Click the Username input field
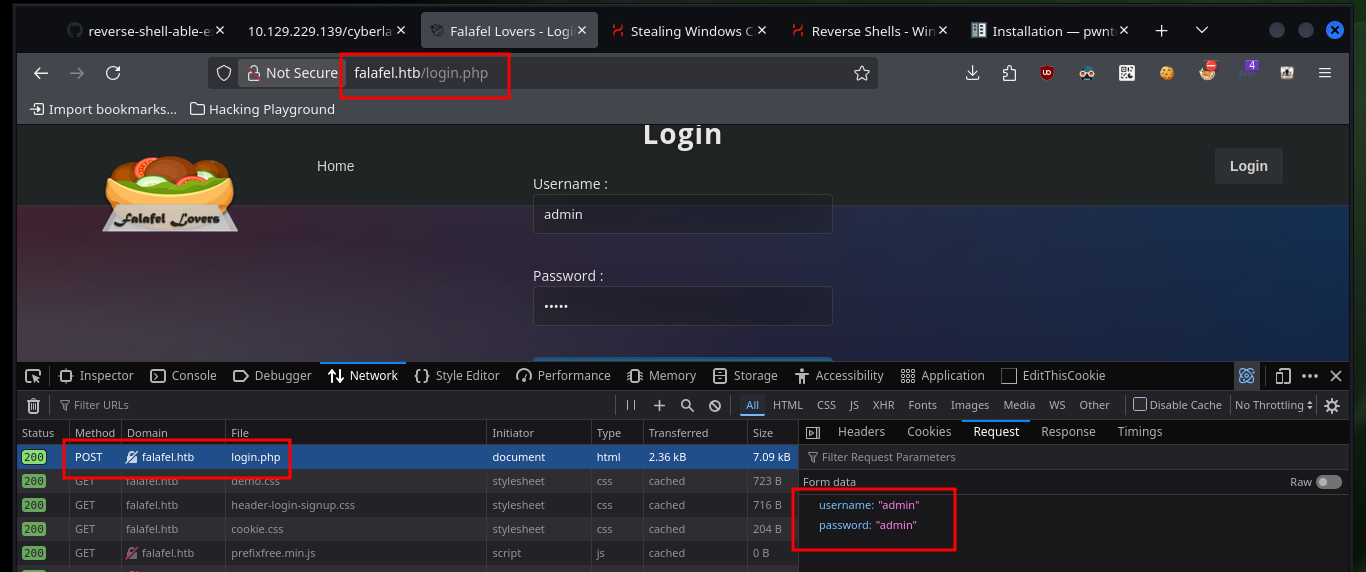The height and width of the screenshot is (572, 1366). 682,214
